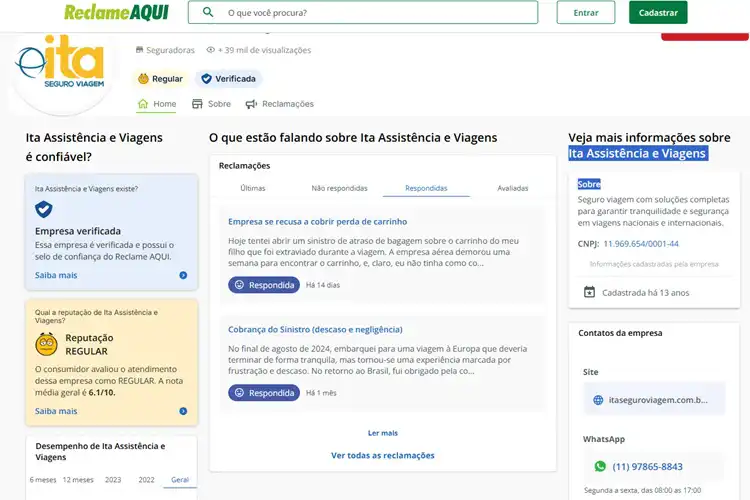Viewport: 750px width, 500px height.
Task: Click the globe website icon
Action: coord(598,400)
